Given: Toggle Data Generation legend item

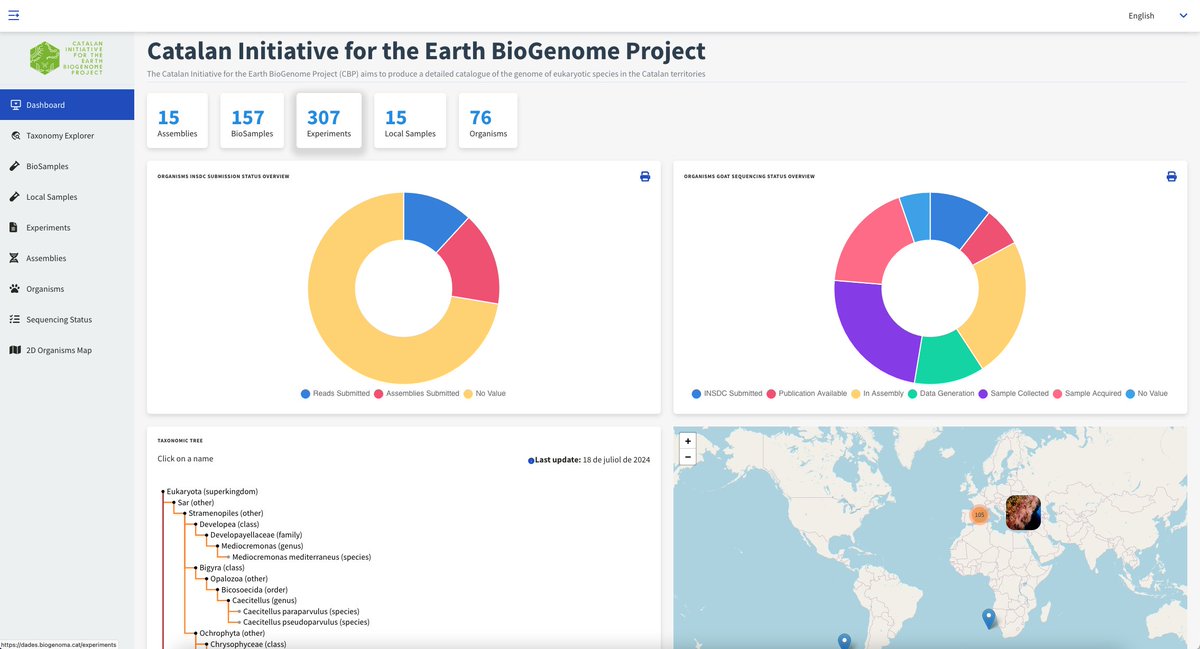Looking at the screenshot, I should pyautogui.click(x=941, y=394).
